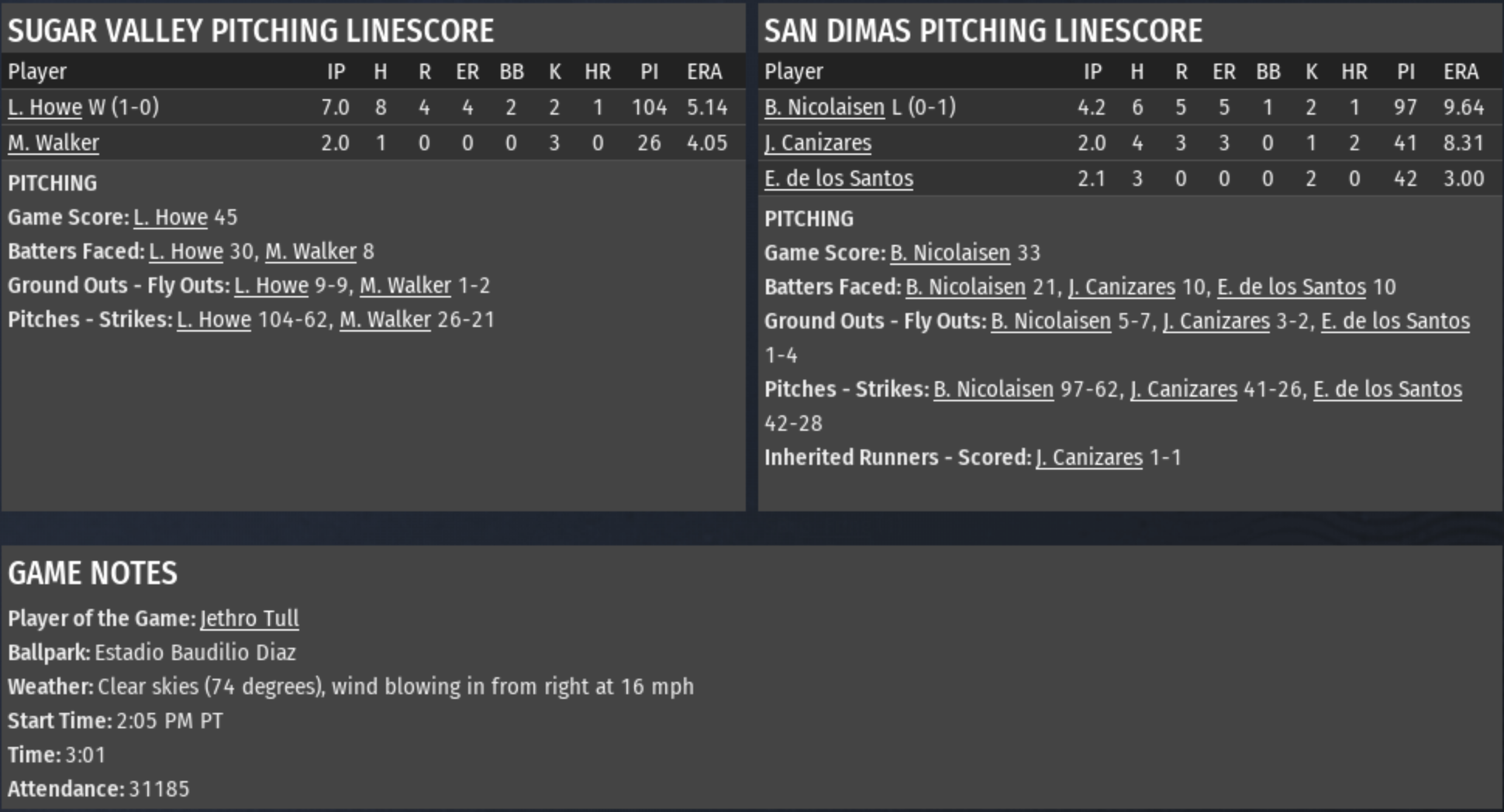The width and height of the screenshot is (1504, 812).
Task: Click IP column header in San Dimas table
Action: click(1092, 71)
